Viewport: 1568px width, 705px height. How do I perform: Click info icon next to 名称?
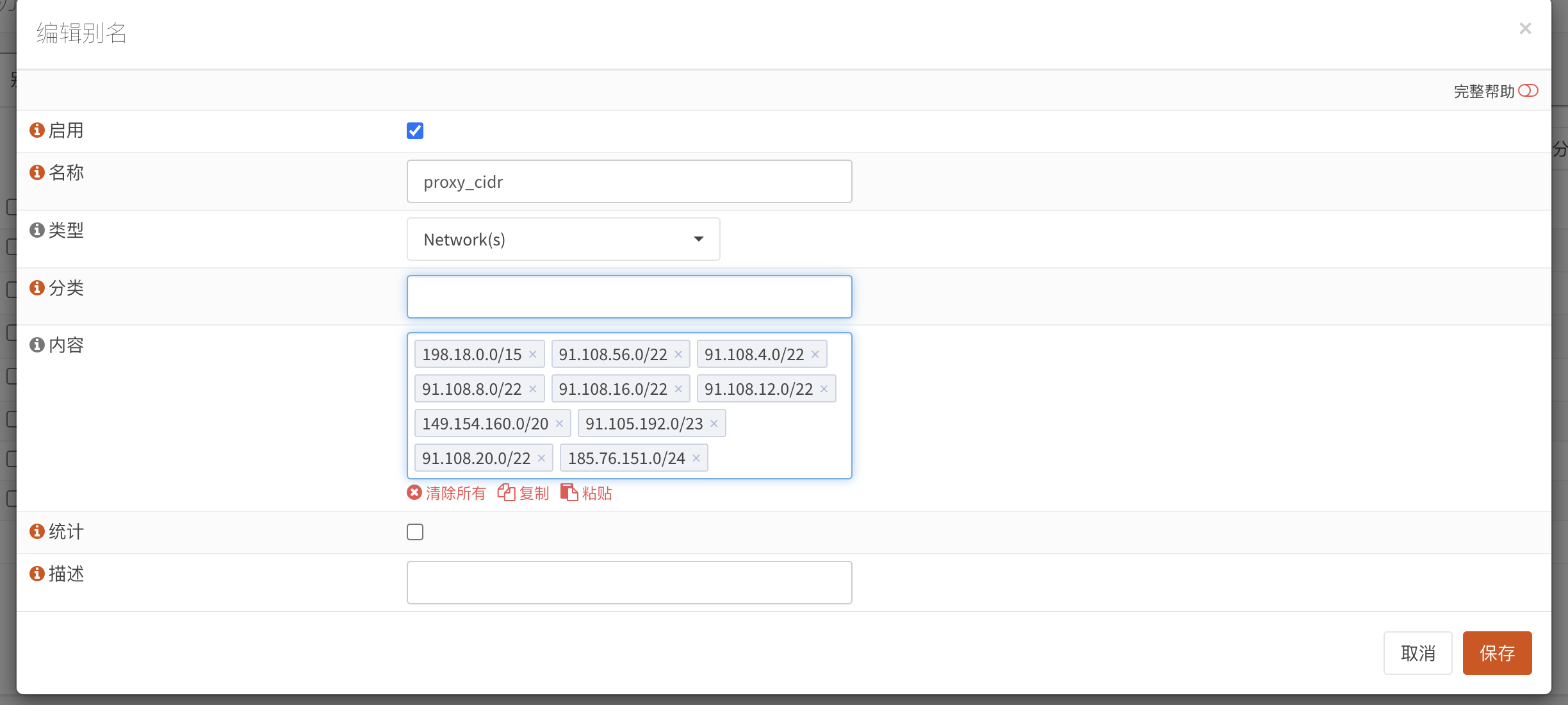(x=37, y=172)
